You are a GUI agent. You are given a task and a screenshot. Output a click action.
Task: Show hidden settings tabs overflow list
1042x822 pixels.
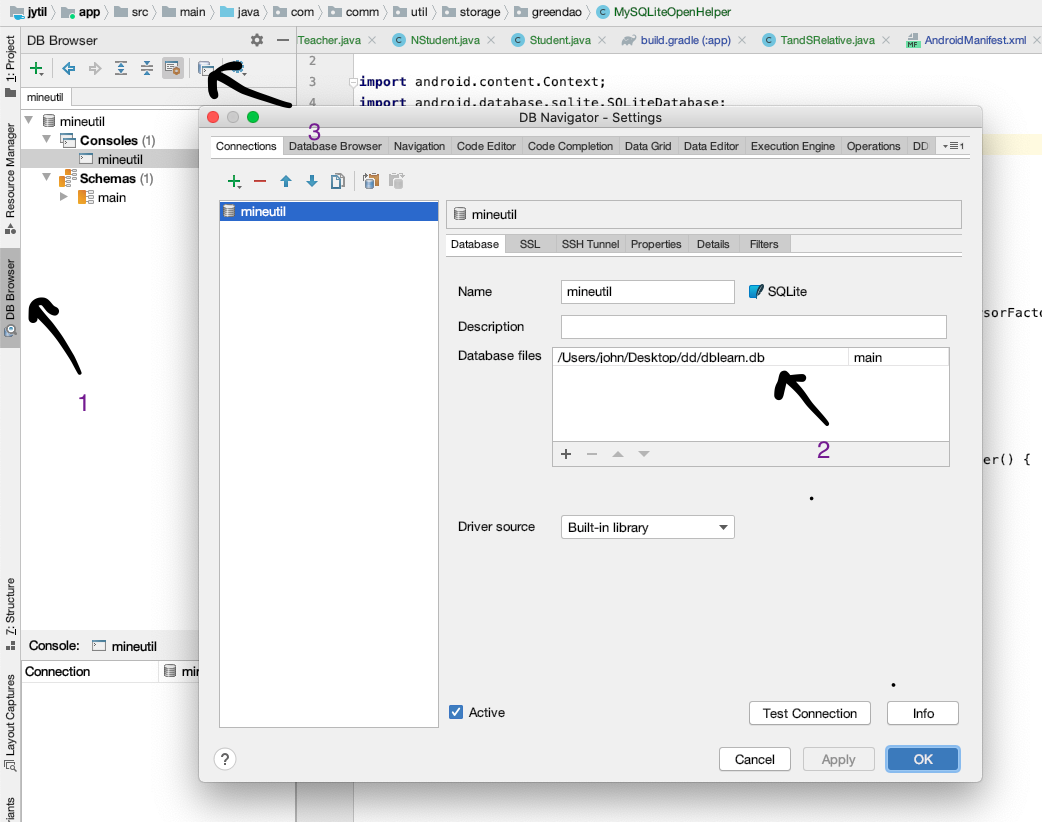click(952, 146)
